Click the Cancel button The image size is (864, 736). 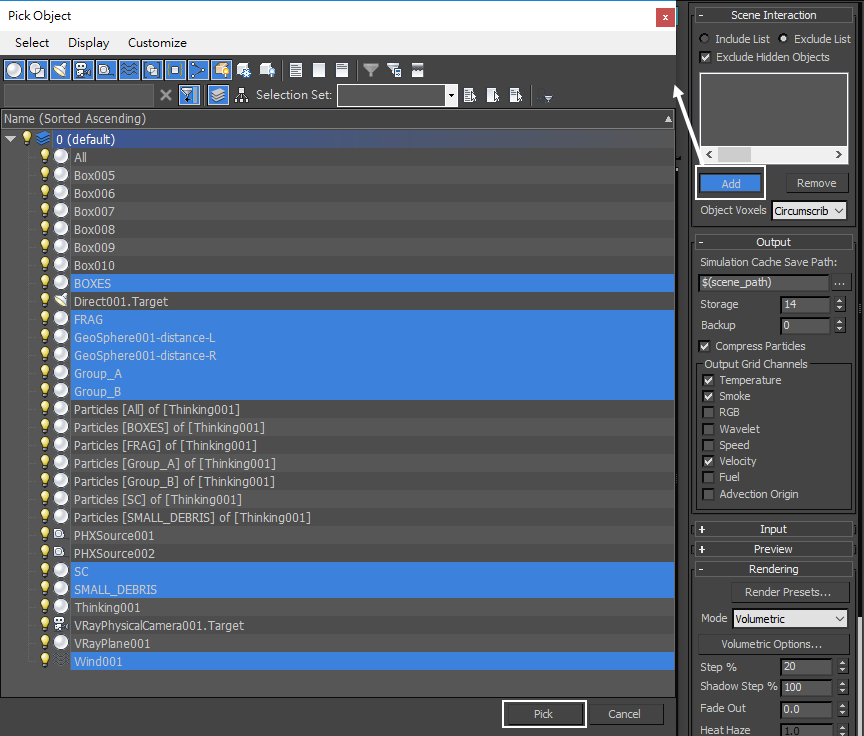point(624,714)
